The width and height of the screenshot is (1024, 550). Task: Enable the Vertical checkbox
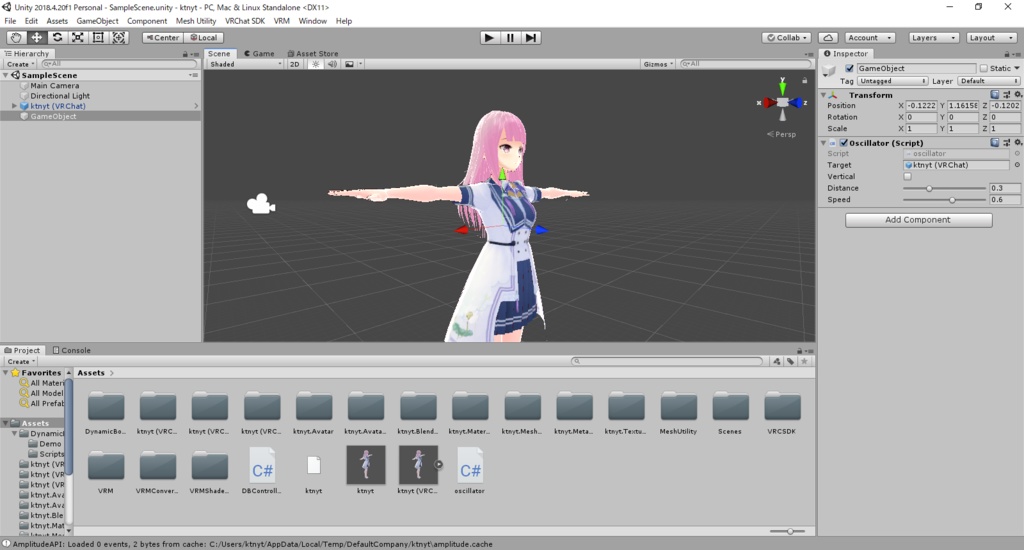click(907, 176)
